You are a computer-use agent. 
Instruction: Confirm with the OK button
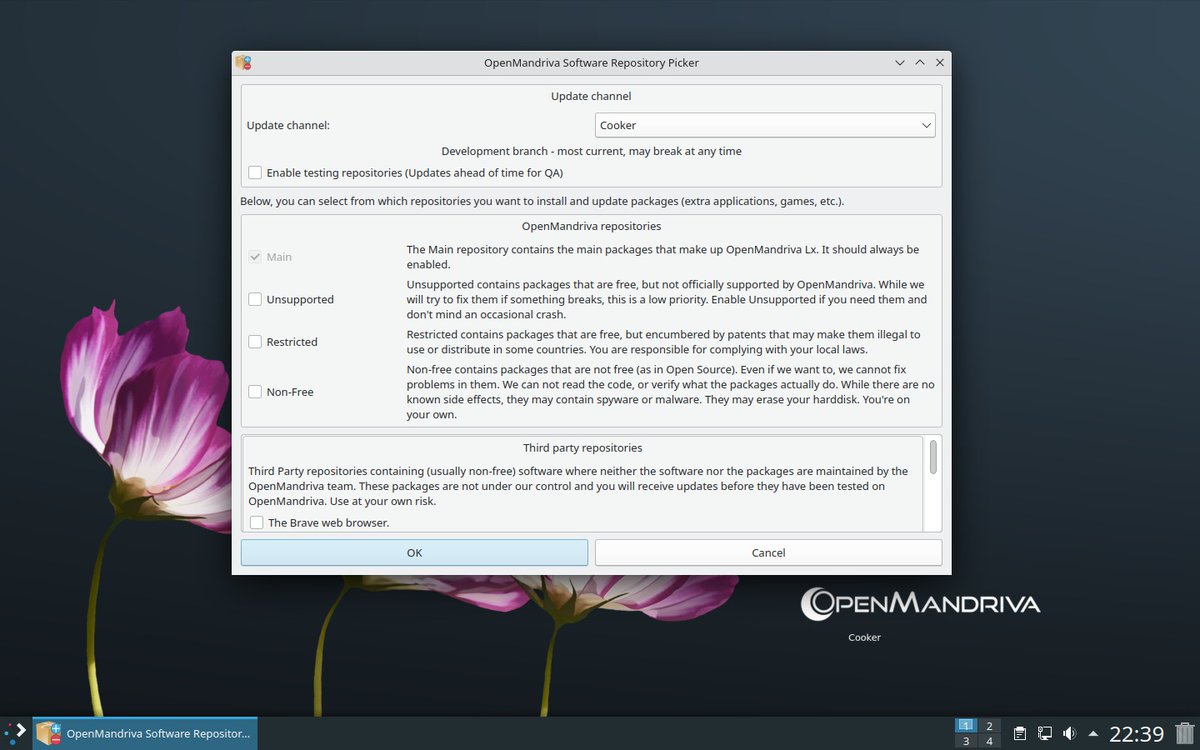click(x=414, y=553)
